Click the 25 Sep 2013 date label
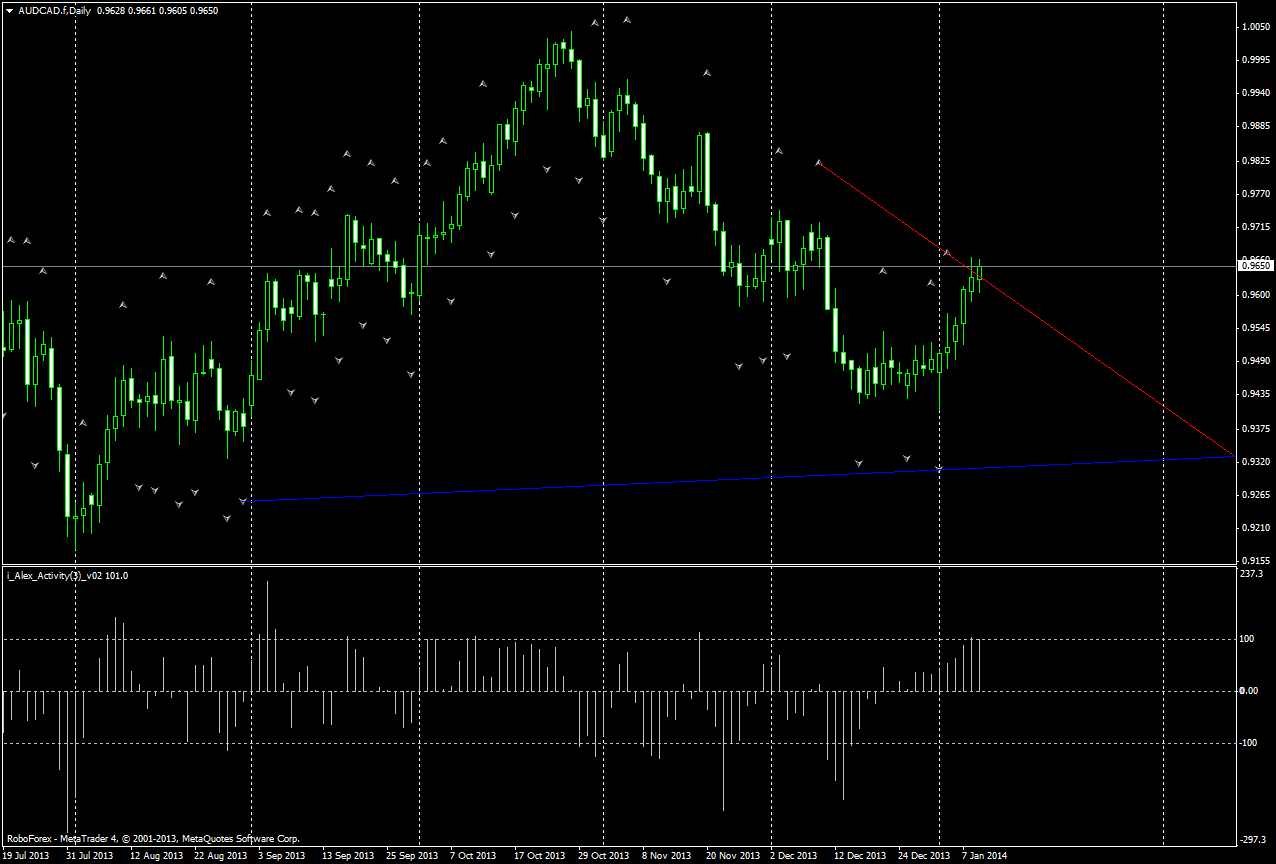Viewport: 1276px width, 864px height. click(x=412, y=856)
